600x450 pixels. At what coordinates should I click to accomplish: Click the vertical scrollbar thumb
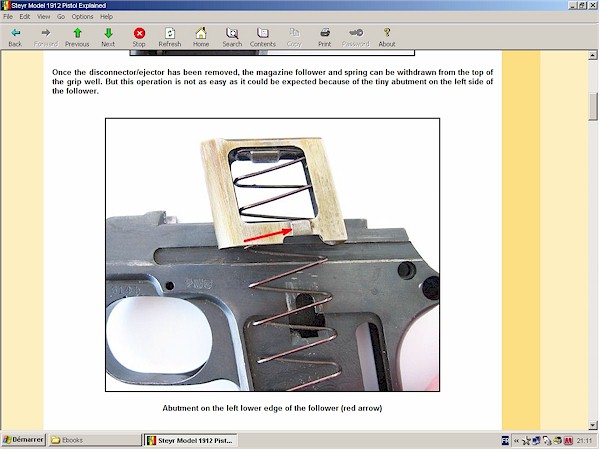click(x=593, y=106)
